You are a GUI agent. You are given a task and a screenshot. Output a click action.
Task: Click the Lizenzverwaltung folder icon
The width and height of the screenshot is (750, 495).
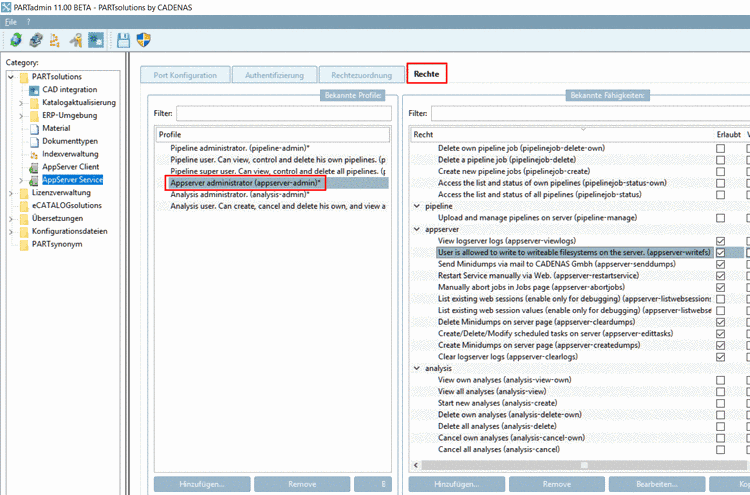click(x=24, y=193)
